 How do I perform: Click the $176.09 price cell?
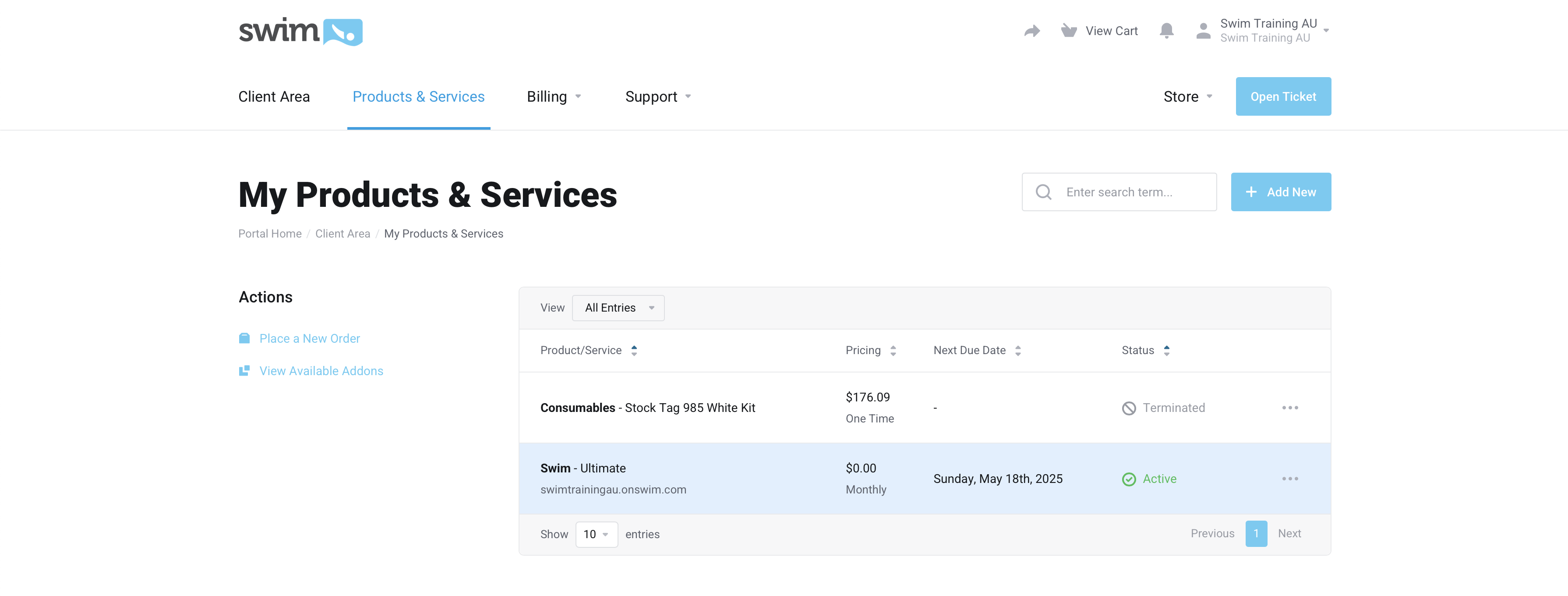pyautogui.click(x=867, y=397)
